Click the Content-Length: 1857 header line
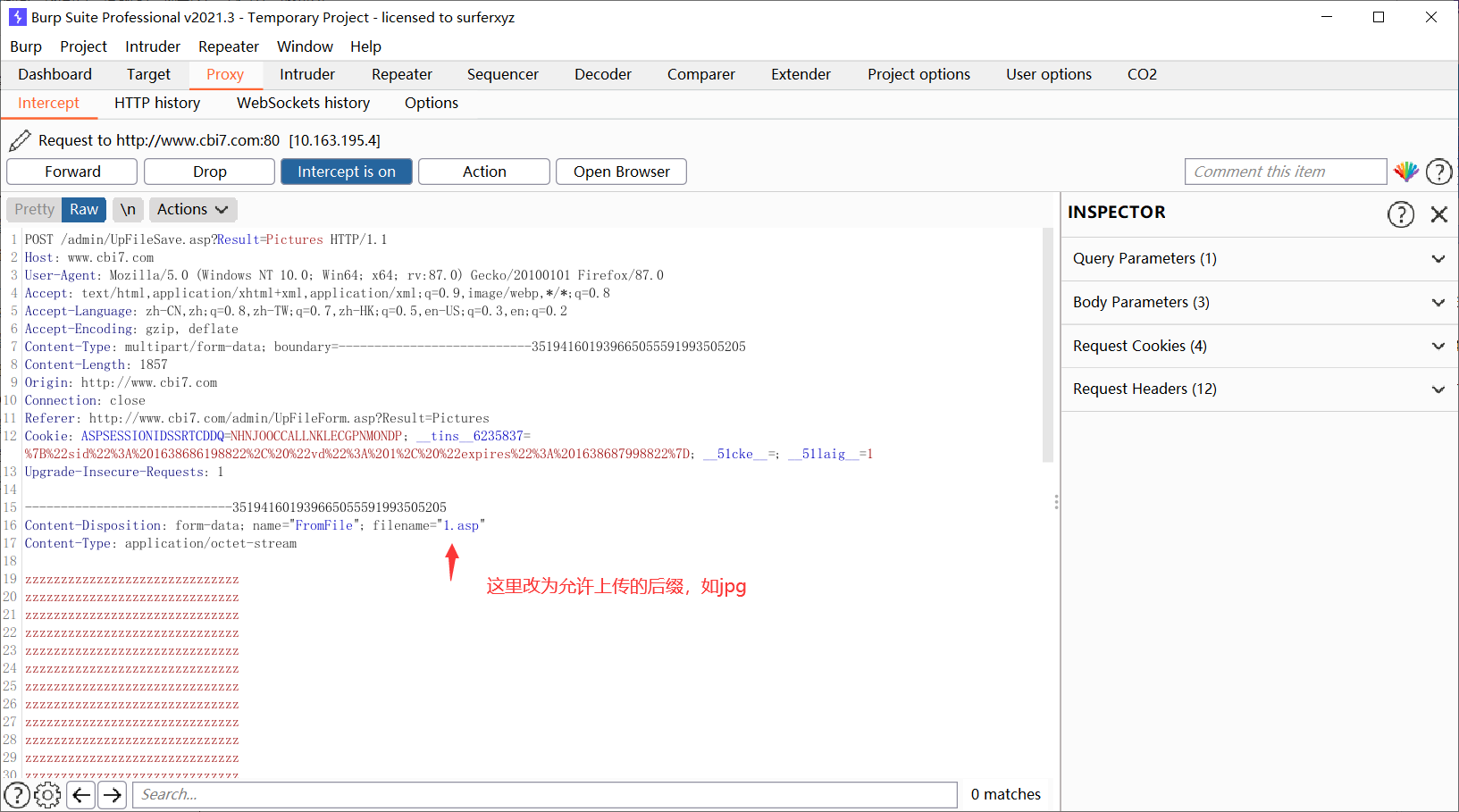The width and height of the screenshot is (1459, 812). point(96,364)
